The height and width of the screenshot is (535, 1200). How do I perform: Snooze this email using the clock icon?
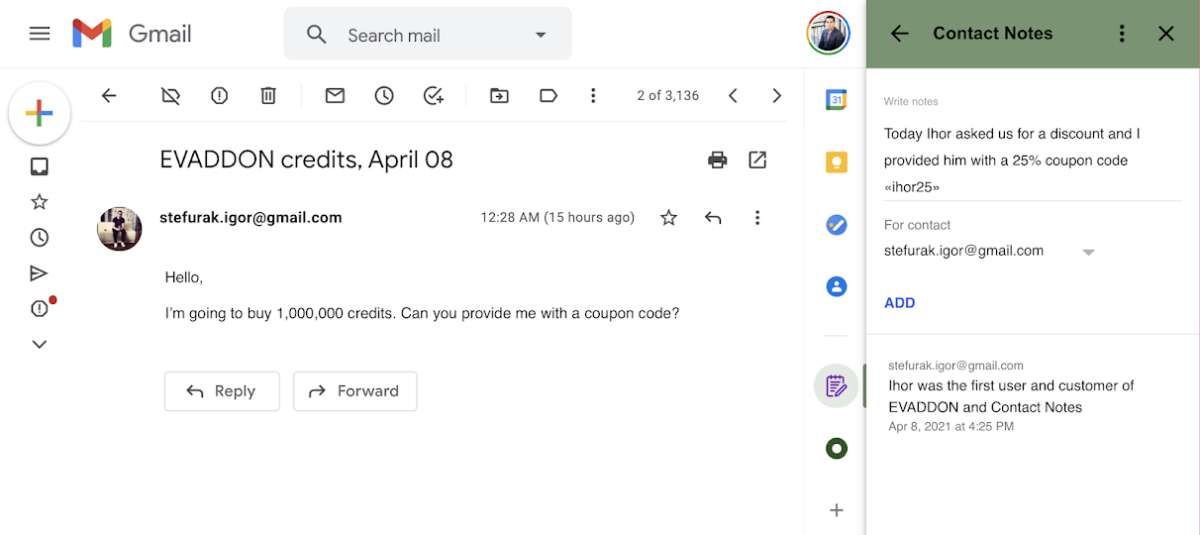384,96
